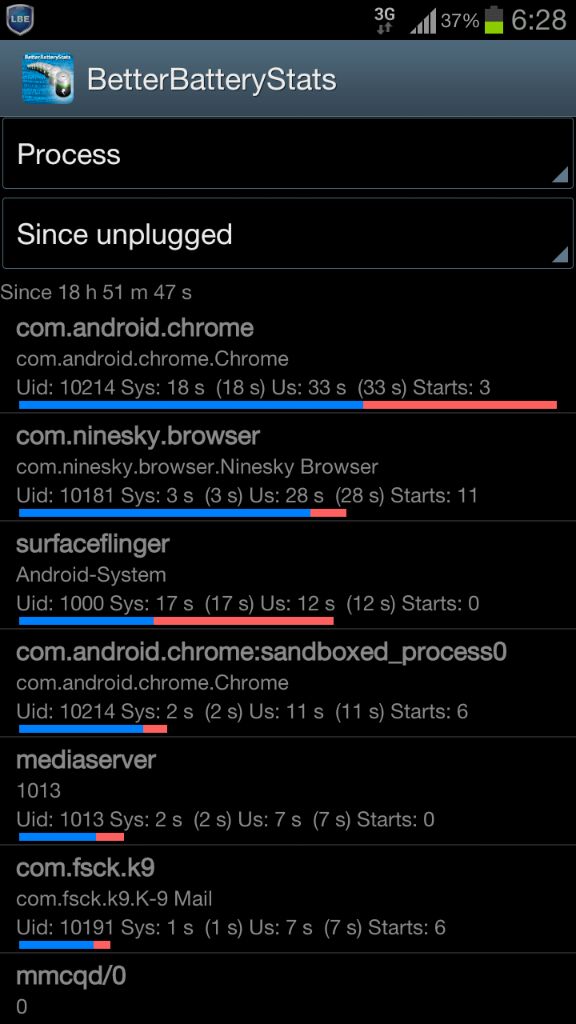Screen dimensions: 576x1024
Task: Tap the 6:28 clock in status bar
Action: (538, 20)
